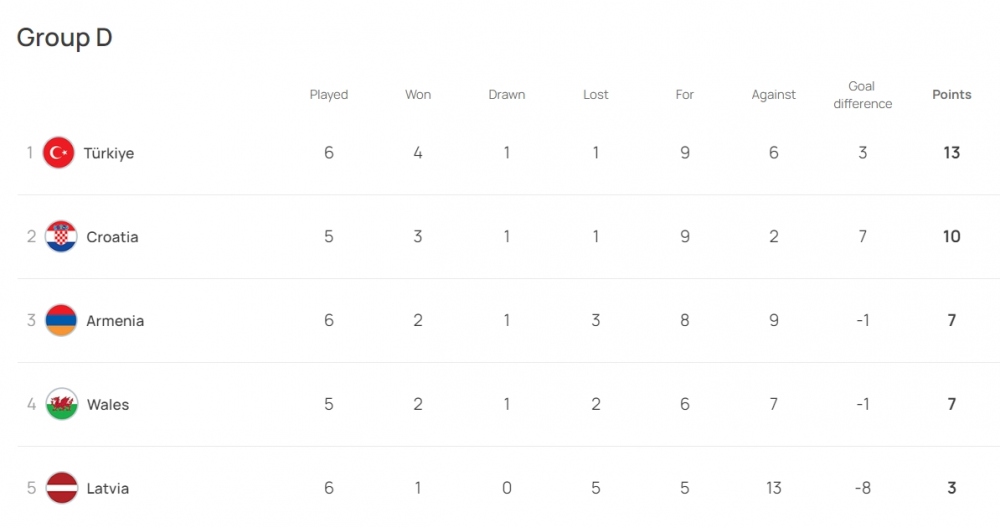Click the Armenia flag icon
Image resolution: width=1000 pixels, height=528 pixels.
point(61,321)
